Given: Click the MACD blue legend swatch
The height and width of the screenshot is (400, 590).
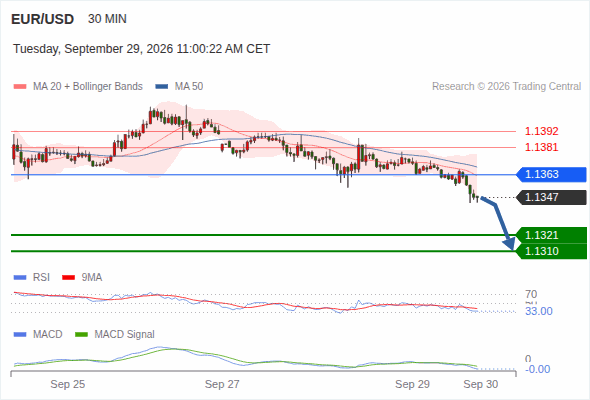Looking at the screenshot, I should click(20, 335).
